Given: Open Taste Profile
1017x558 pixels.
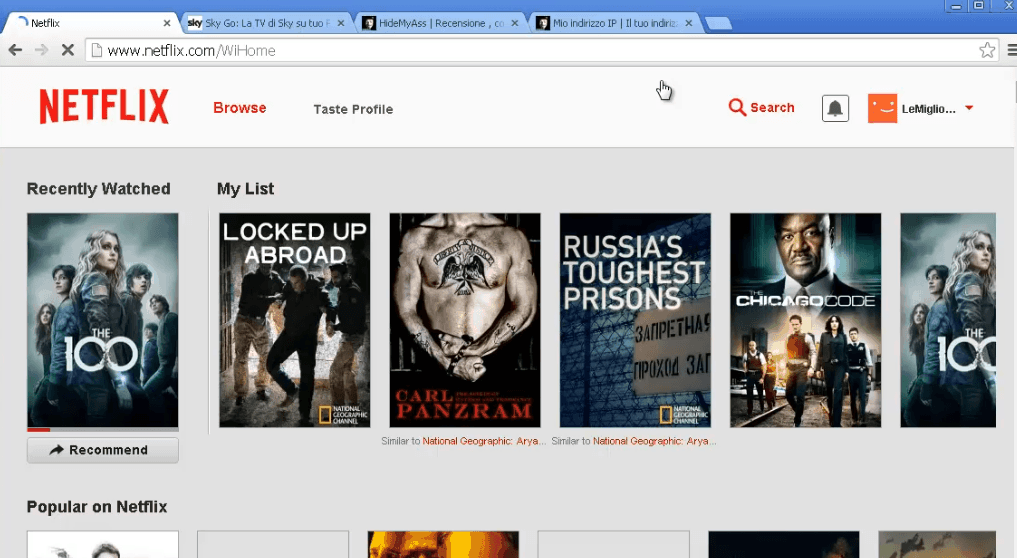Looking at the screenshot, I should pyautogui.click(x=353, y=109).
